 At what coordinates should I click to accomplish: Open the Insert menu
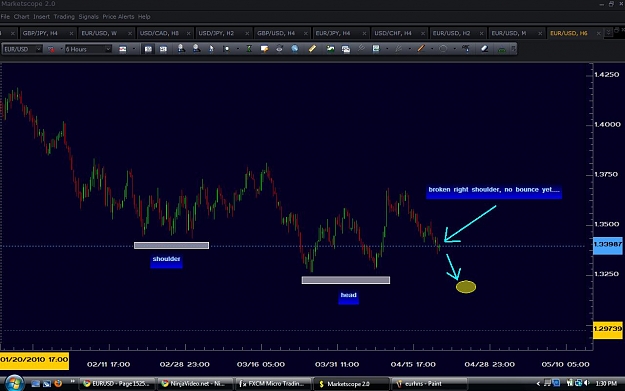click(x=41, y=17)
